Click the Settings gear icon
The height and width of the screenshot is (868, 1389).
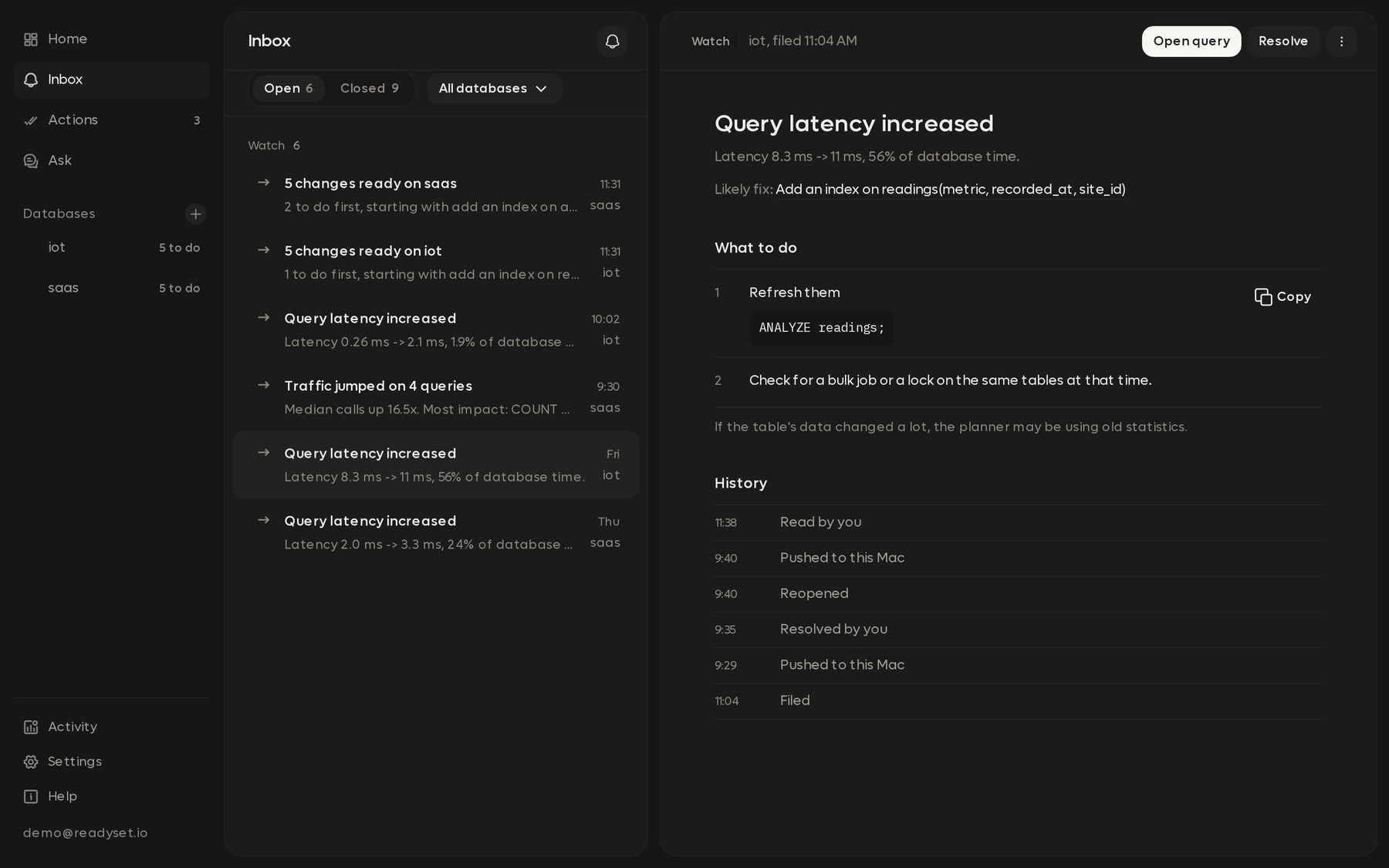tap(31, 762)
